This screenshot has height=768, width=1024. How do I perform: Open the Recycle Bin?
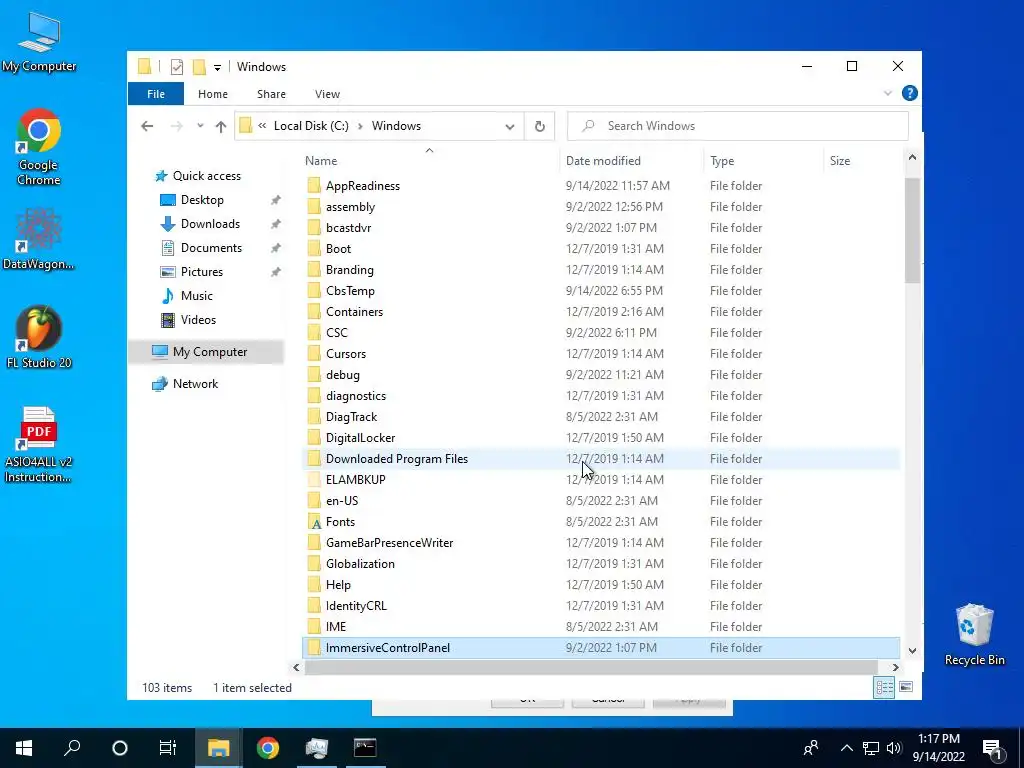point(974,635)
